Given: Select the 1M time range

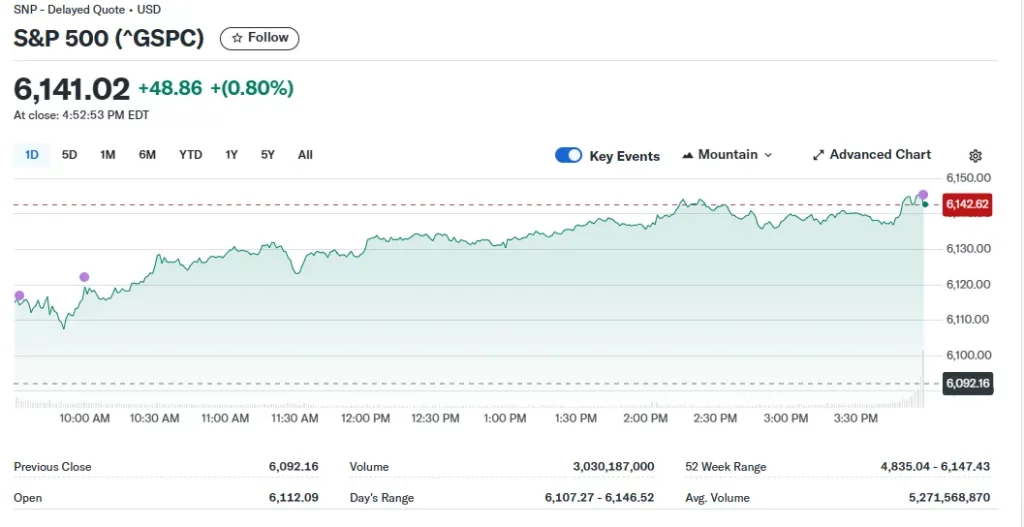Looking at the screenshot, I should (x=108, y=155).
